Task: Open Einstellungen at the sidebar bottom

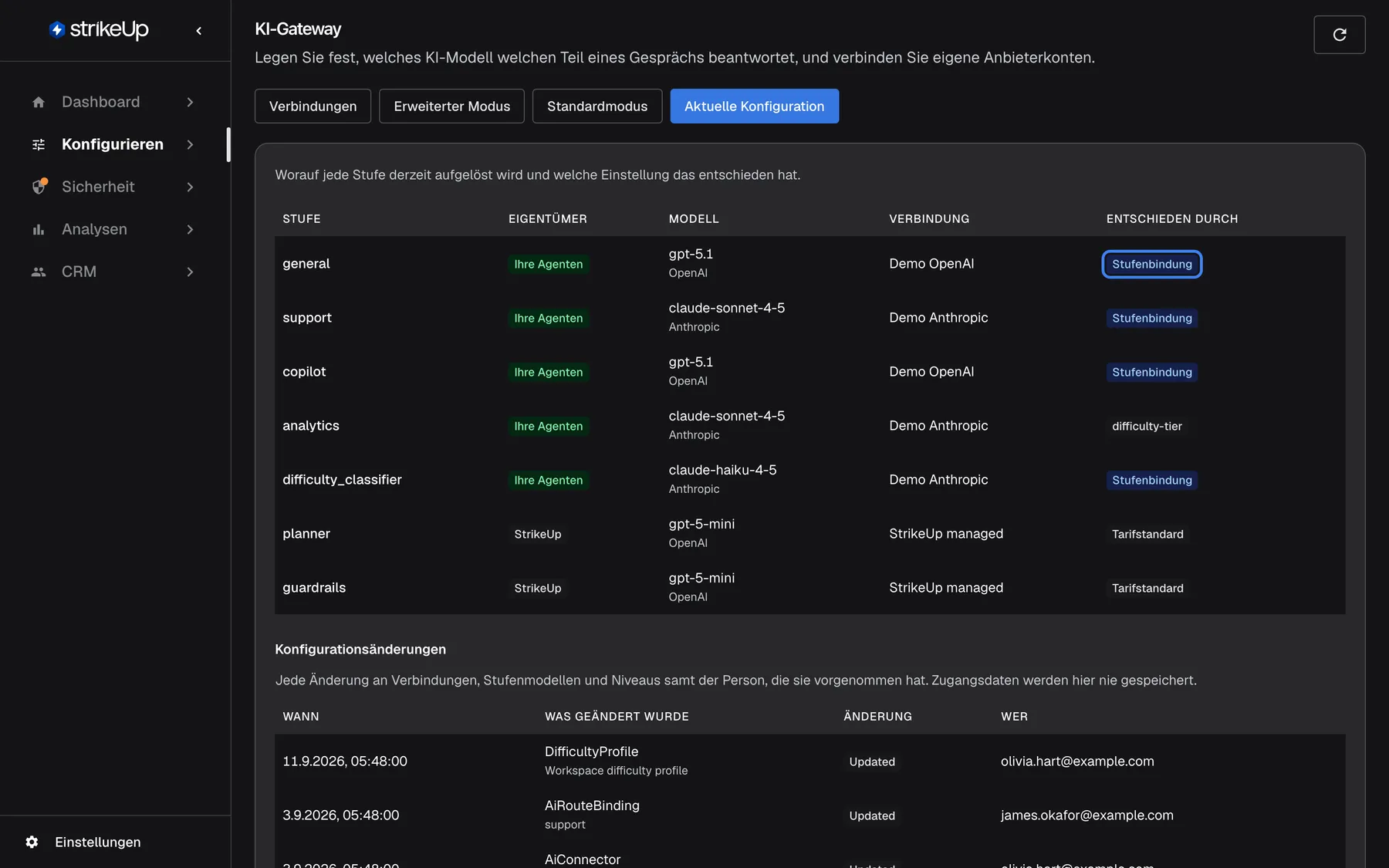Action: point(98,842)
